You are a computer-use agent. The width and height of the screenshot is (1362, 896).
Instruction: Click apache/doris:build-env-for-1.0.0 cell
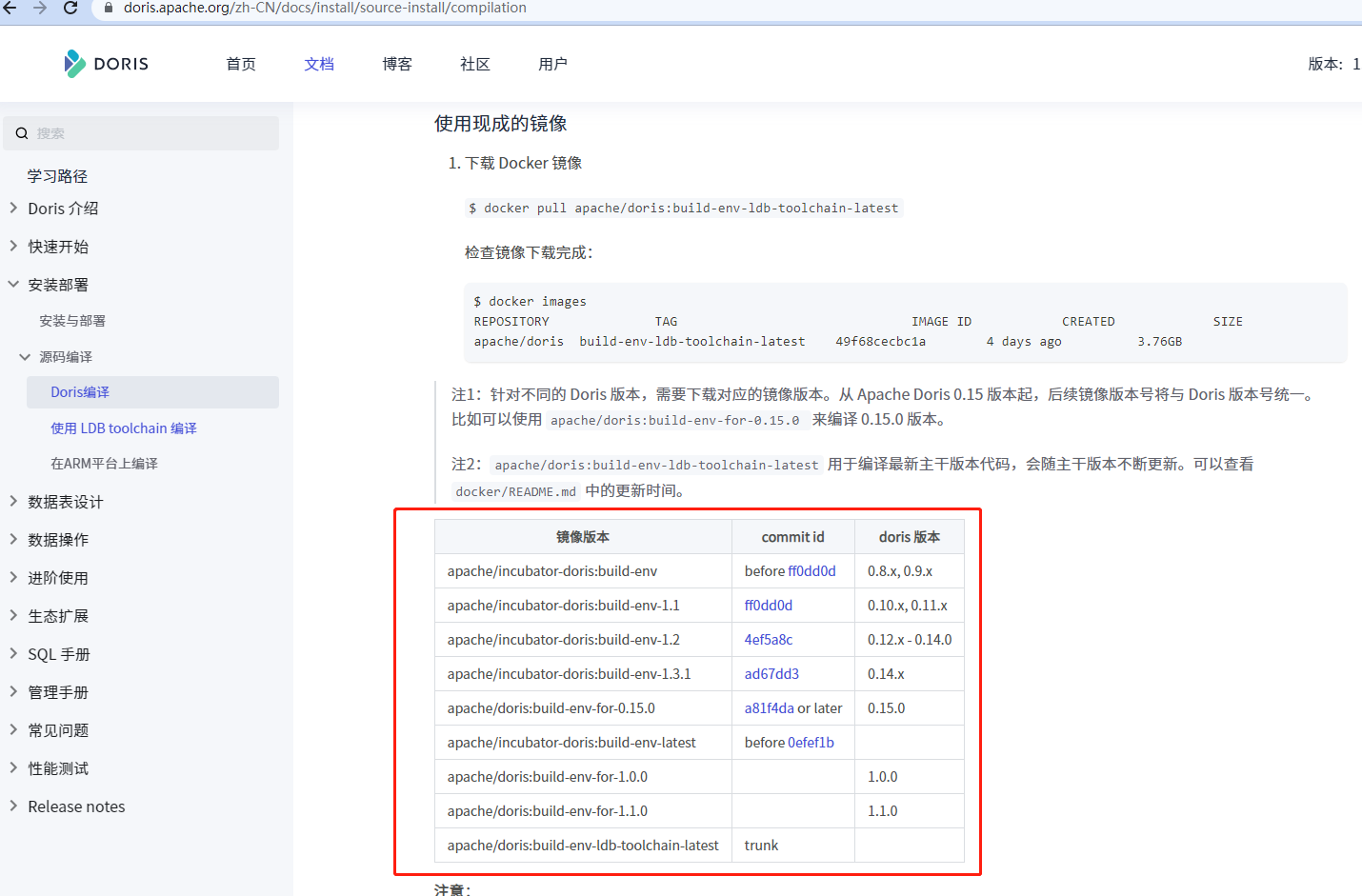[x=583, y=777]
